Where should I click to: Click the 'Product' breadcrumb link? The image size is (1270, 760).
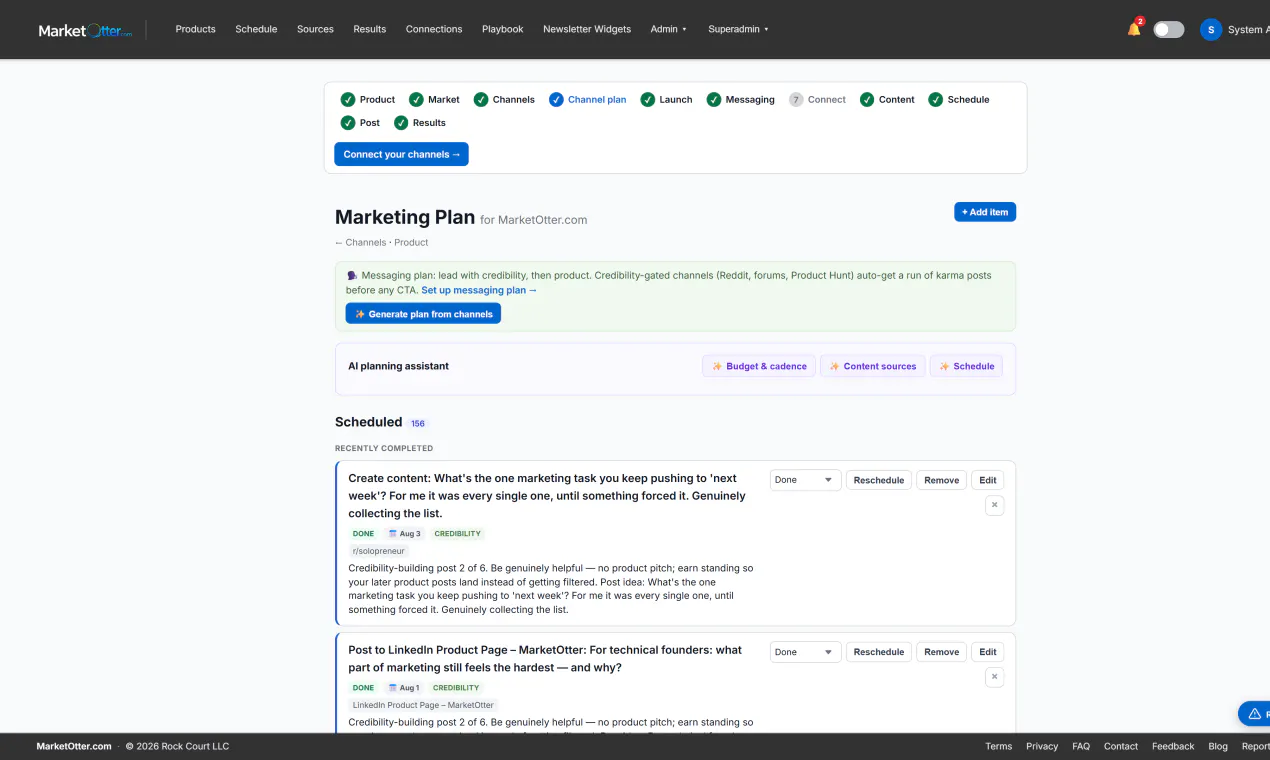click(411, 242)
